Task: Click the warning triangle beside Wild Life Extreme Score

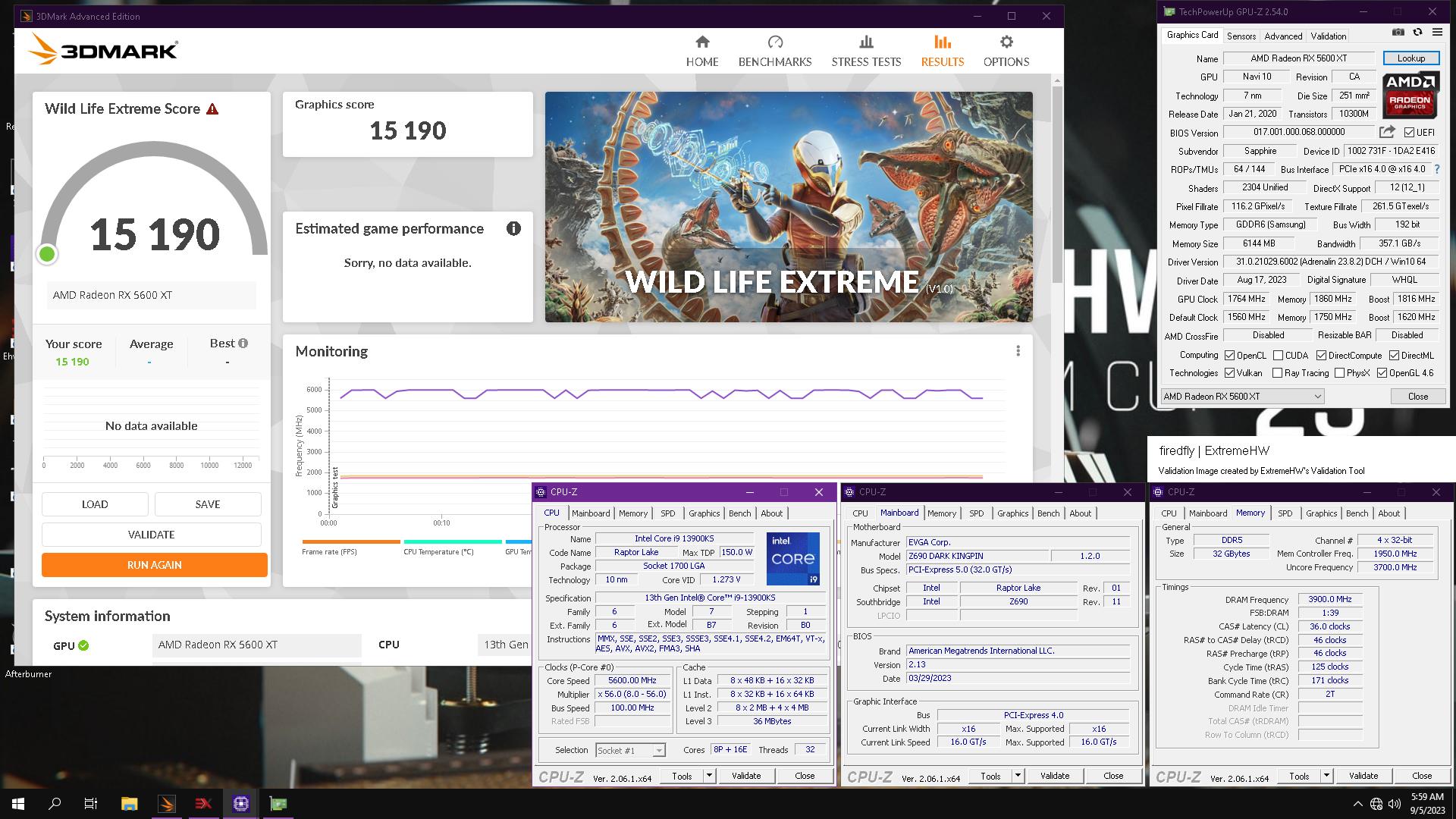Action: [212, 109]
